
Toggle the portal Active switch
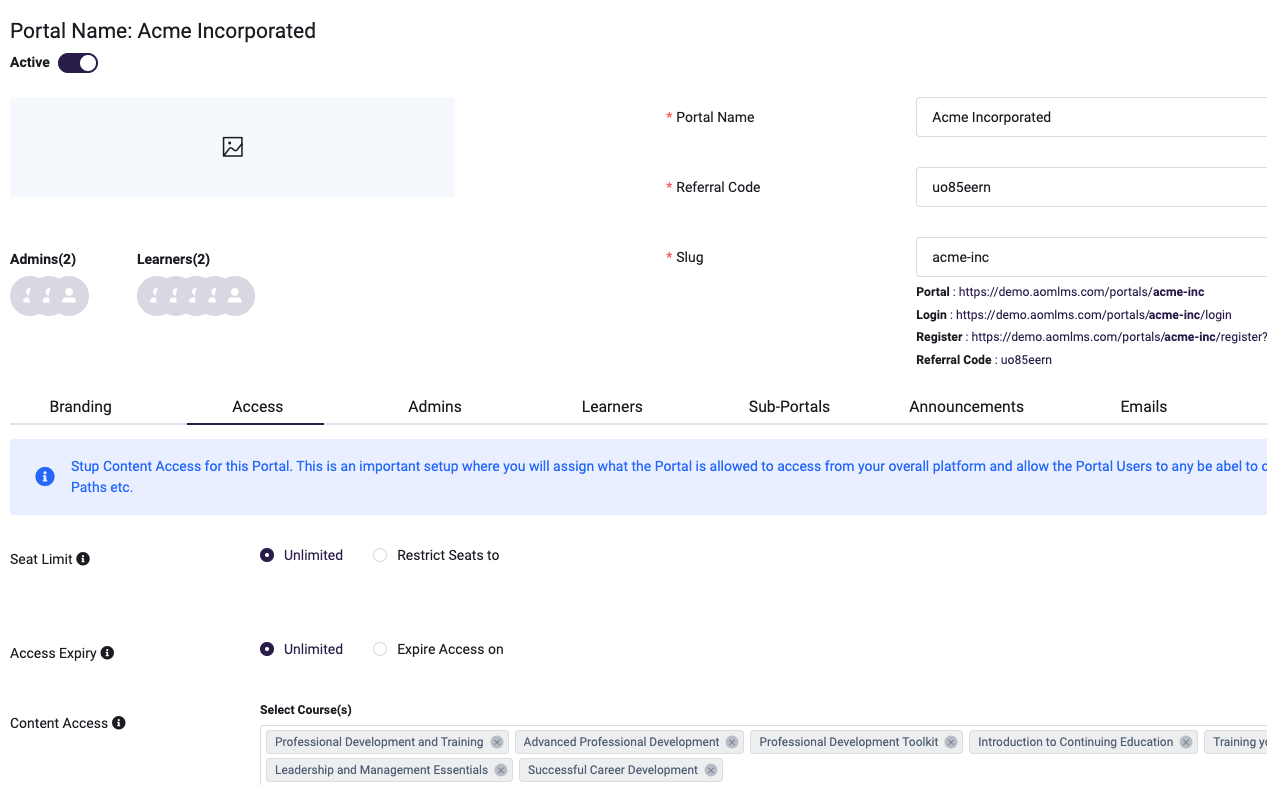click(x=78, y=63)
